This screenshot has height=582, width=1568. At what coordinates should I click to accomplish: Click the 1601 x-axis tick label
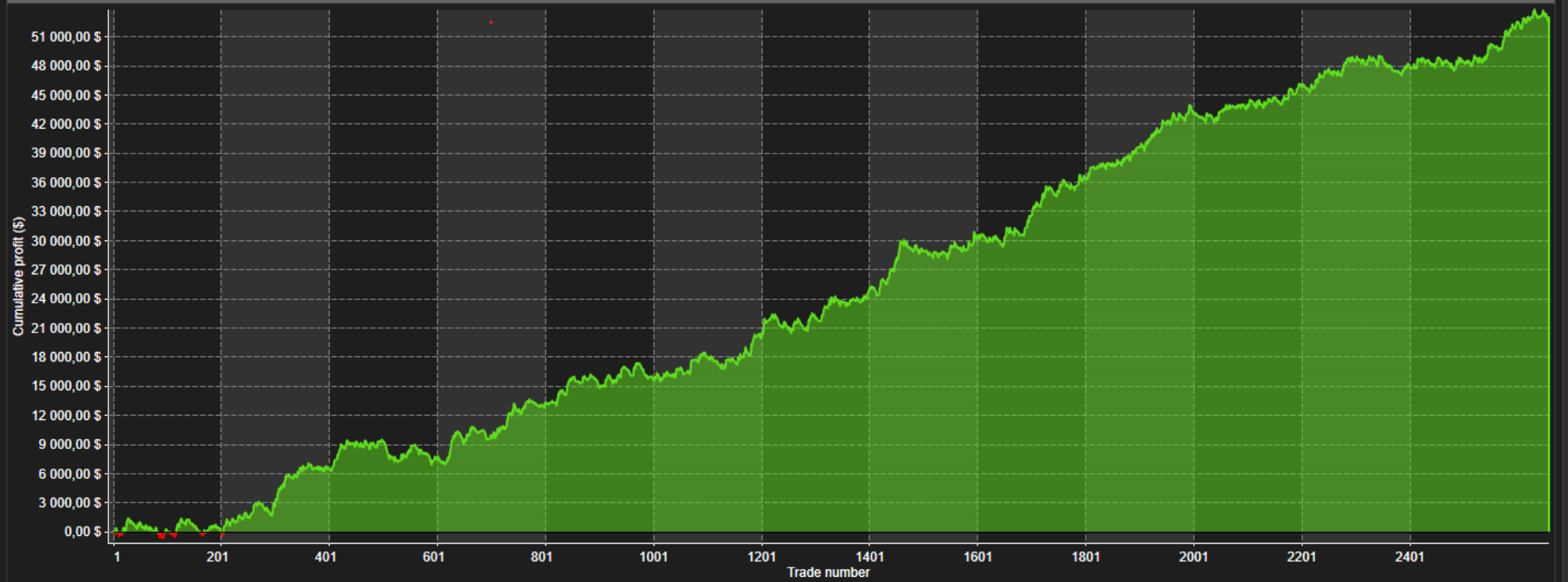[977, 557]
